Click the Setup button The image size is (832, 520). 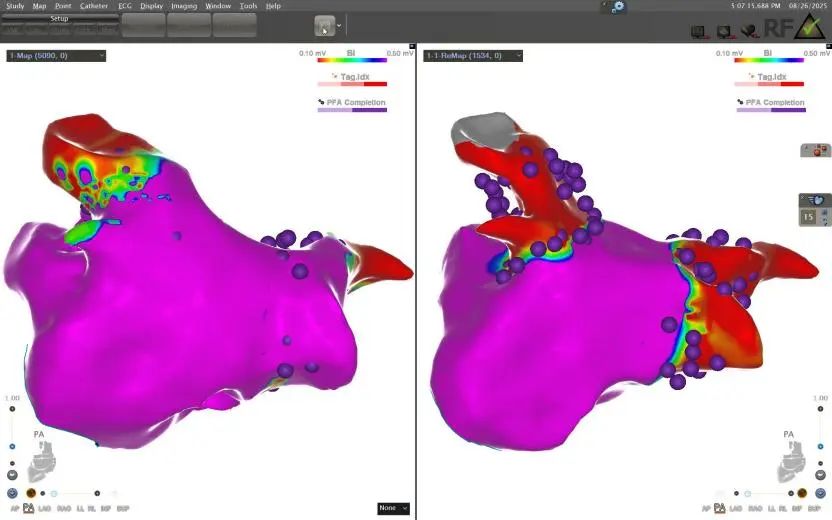point(59,19)
